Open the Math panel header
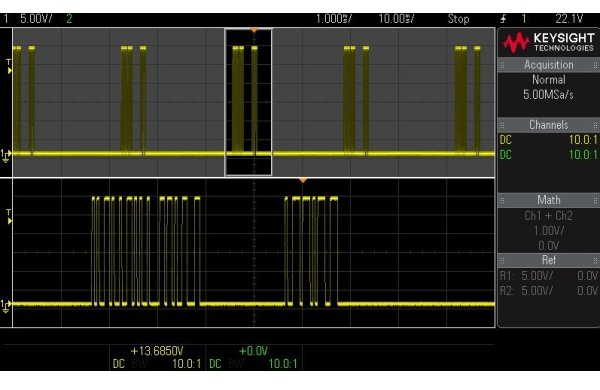 click(548, 200)
